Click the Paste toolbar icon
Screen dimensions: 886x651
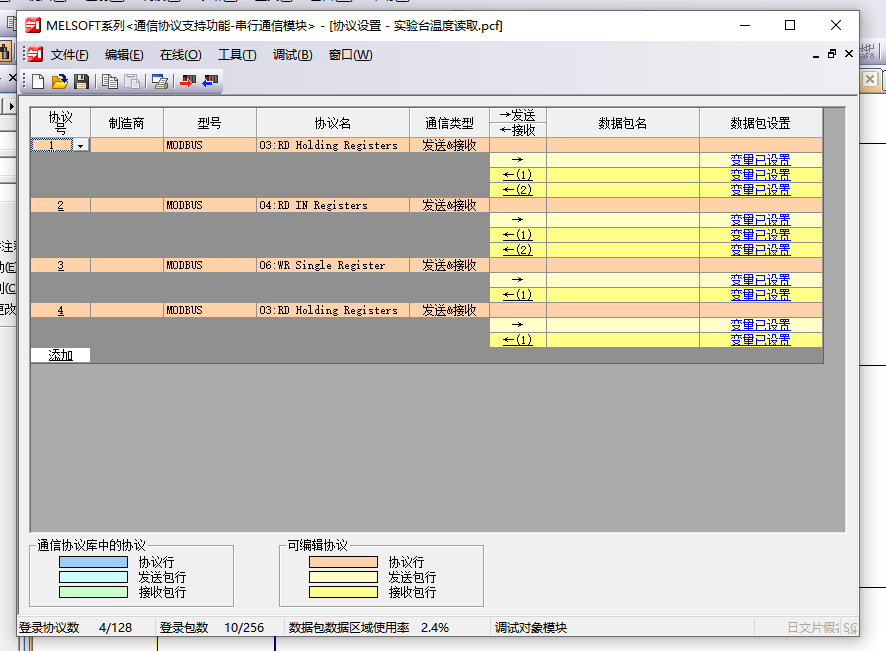point(131,82)
